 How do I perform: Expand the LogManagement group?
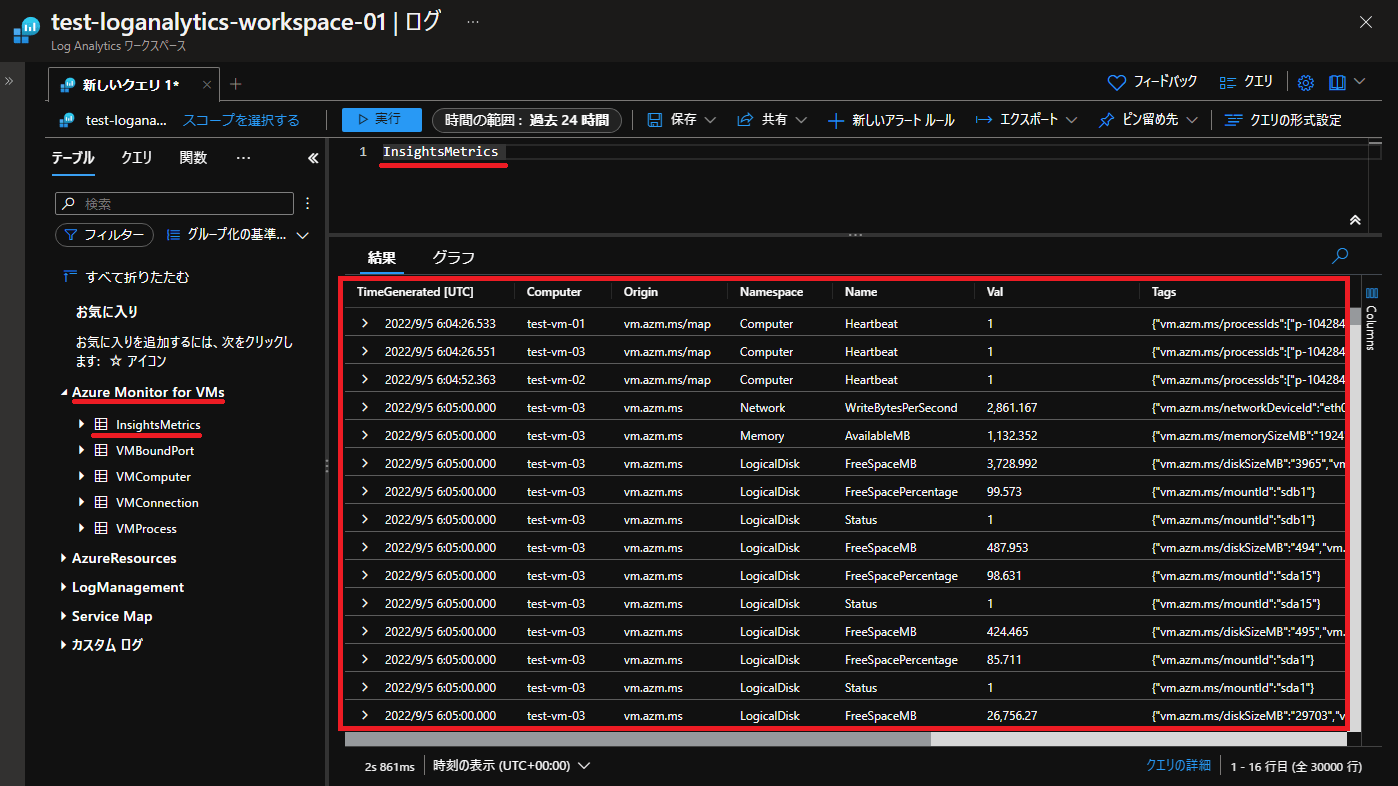pyautogui.click(x=65, y=588)
